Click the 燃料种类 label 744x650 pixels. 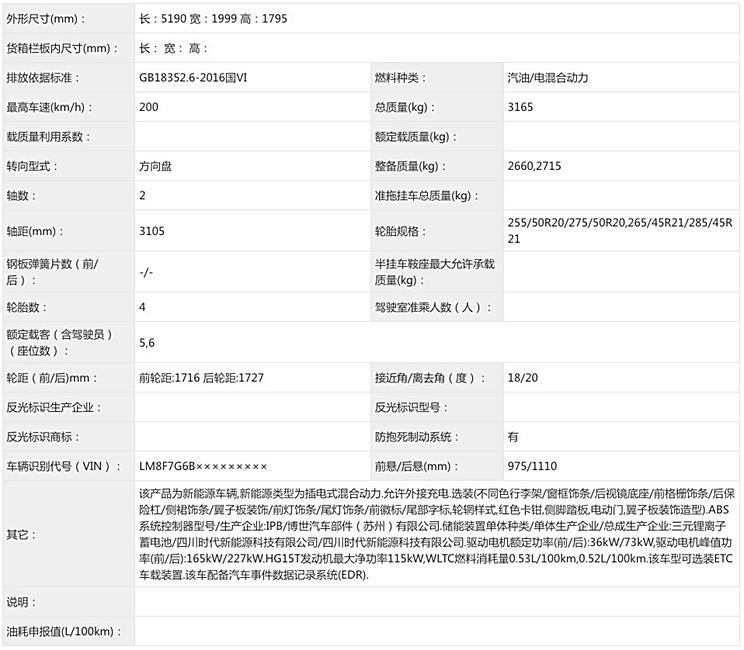pyautogui.click(x=400, y=78)
